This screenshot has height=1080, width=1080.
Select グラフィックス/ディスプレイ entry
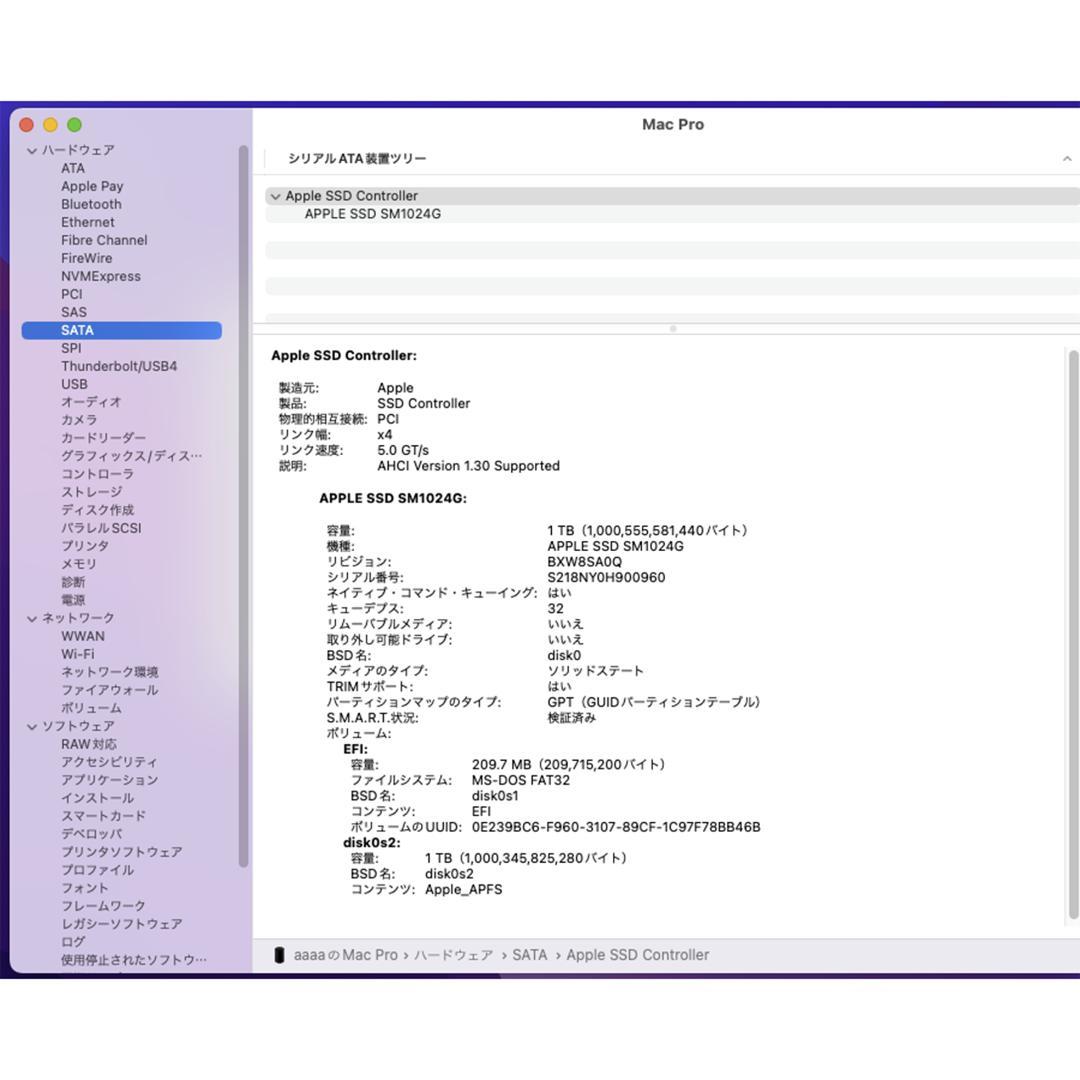132,455
